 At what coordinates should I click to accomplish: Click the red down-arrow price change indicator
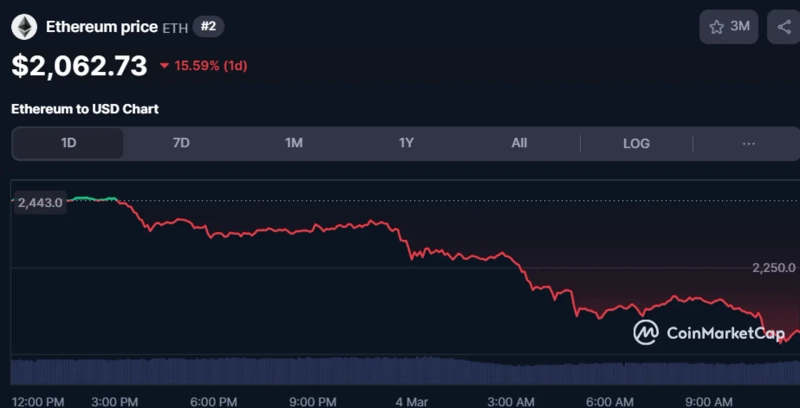[x=165, y=66]
